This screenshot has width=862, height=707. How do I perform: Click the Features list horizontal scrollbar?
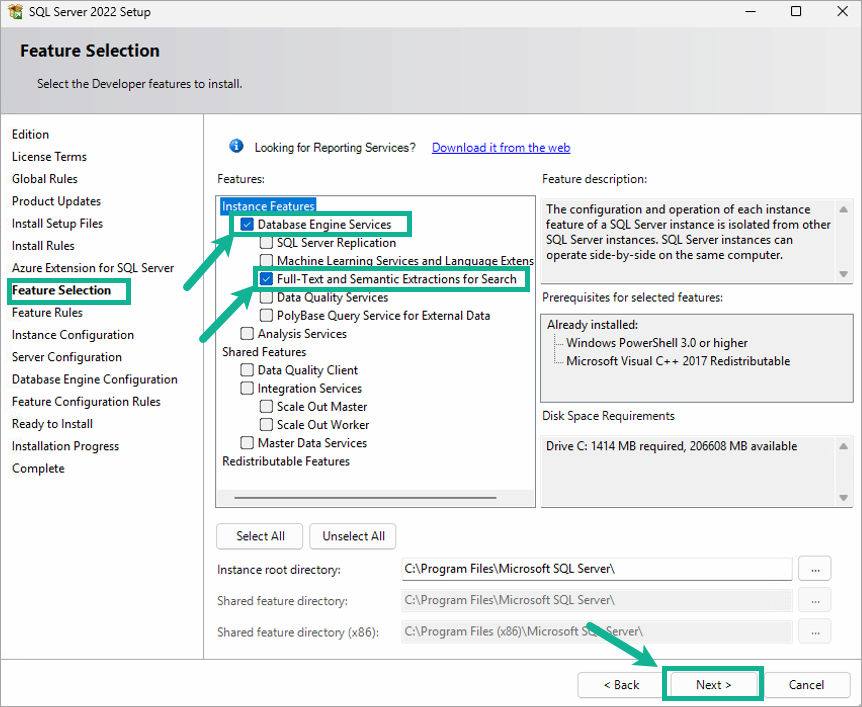pyautogui.click(x=365, y=498)
